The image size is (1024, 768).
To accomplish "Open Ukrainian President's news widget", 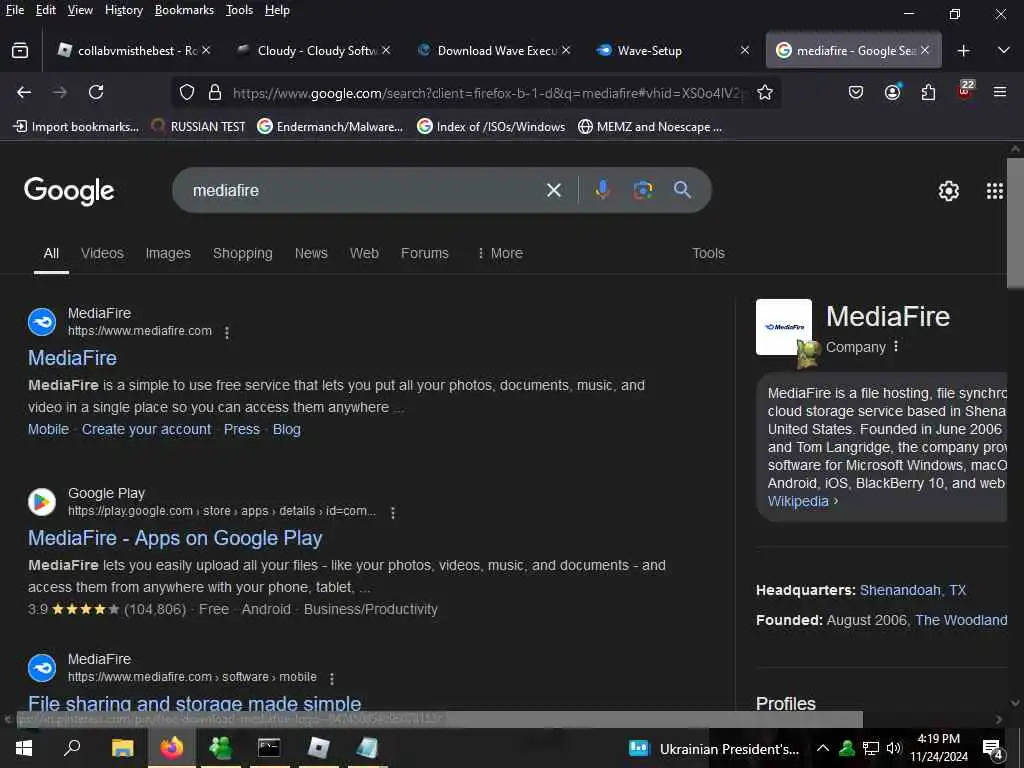I will 713,749.
